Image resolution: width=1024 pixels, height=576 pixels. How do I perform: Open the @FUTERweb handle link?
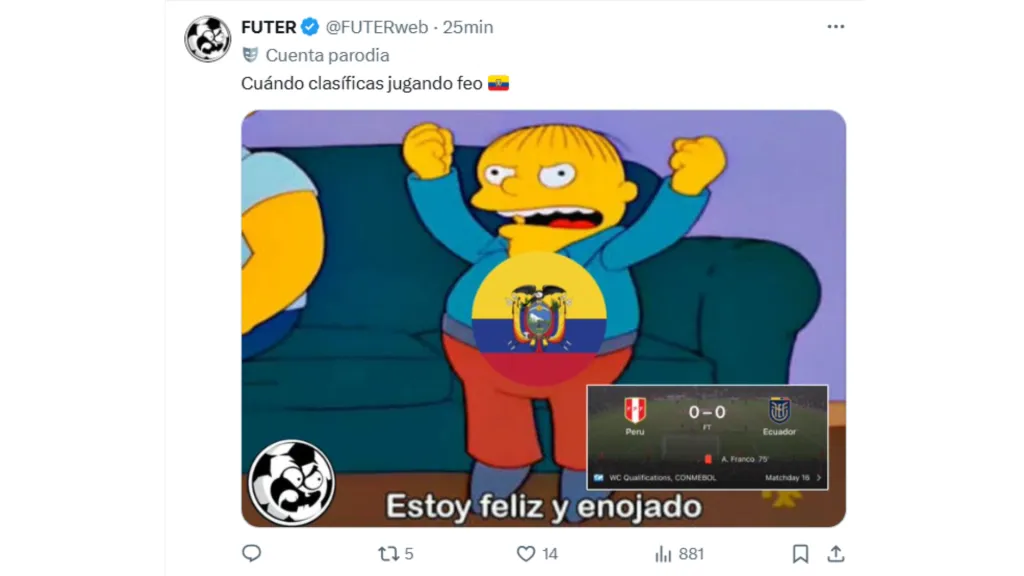point(377,27)
